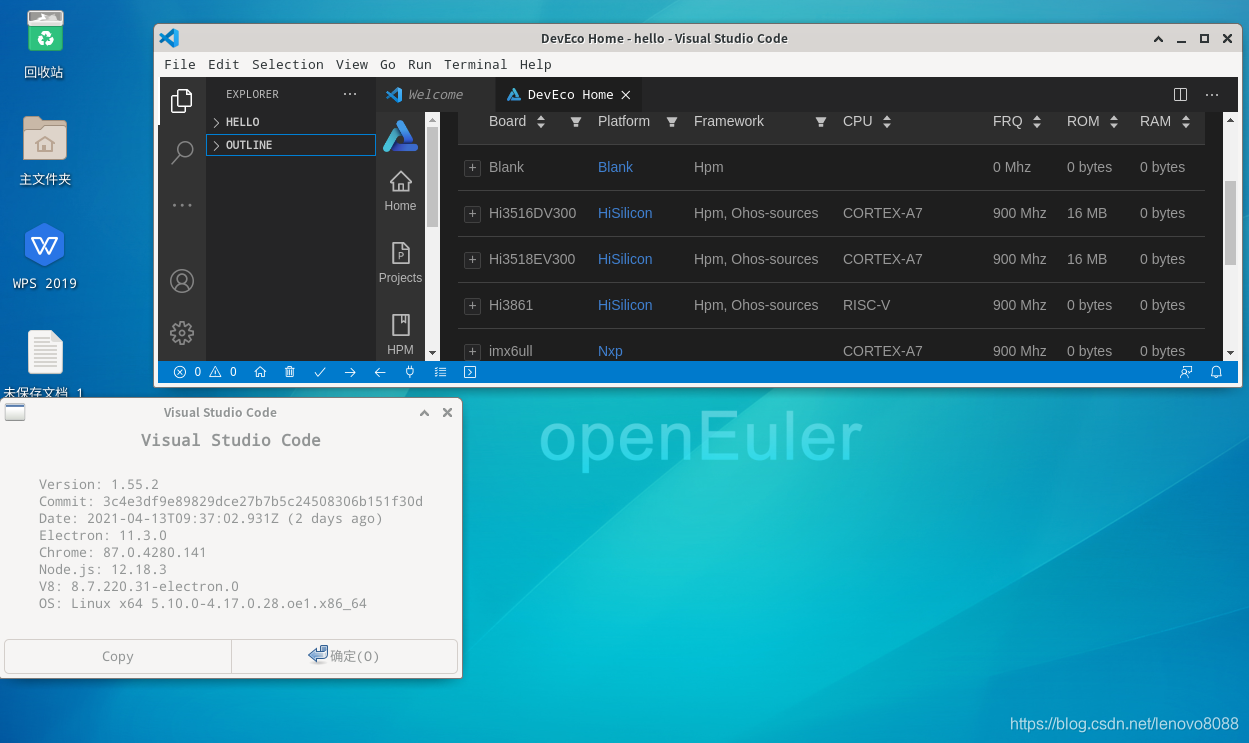Click errors and warnings count in status bar
1249x743 pixels.
point(205,372)
